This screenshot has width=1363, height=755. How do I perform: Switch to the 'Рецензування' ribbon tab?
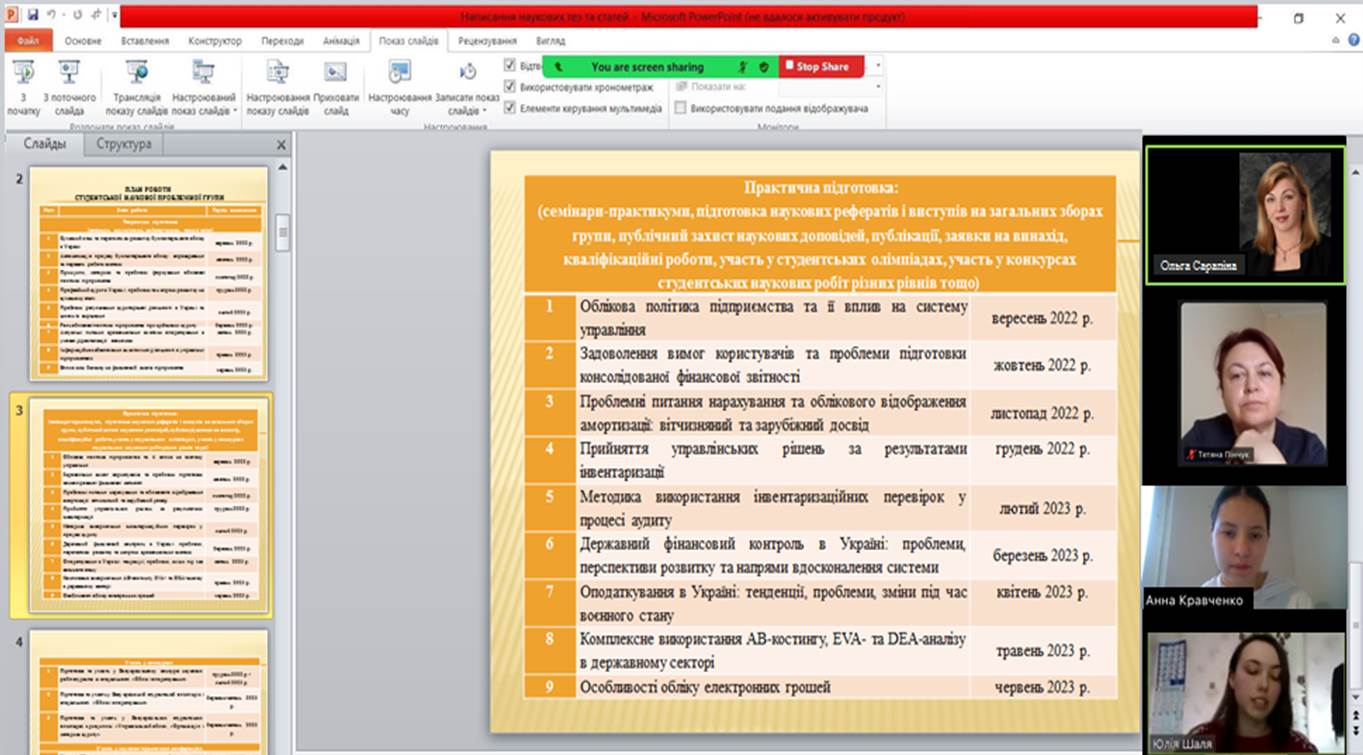pos(487,41)
